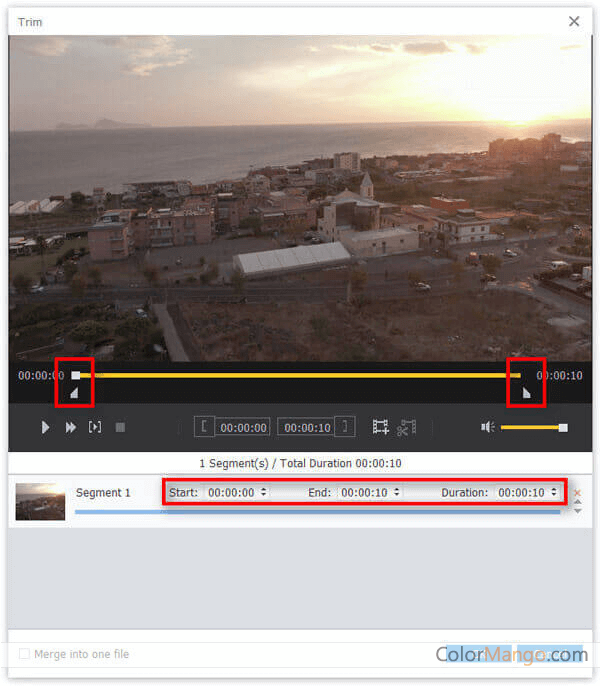600x686 pixels.
Task: Click the End time stepper arrows
Action: point(396,492)
